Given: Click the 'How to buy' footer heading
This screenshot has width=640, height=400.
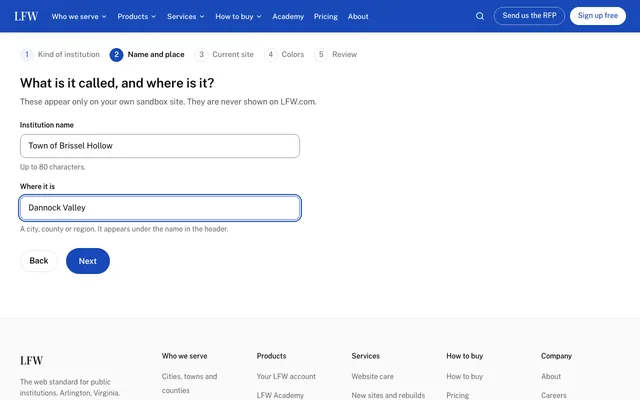Looking at the screenshot, I should 464,356.
